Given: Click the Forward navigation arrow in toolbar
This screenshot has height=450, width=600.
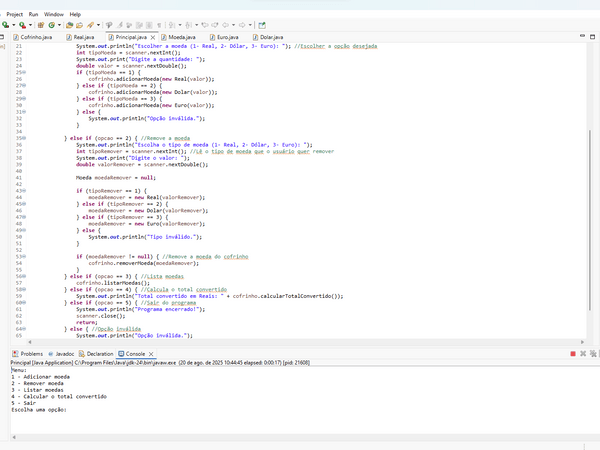Looking at the screenshot, I should [x=243, y=24].
